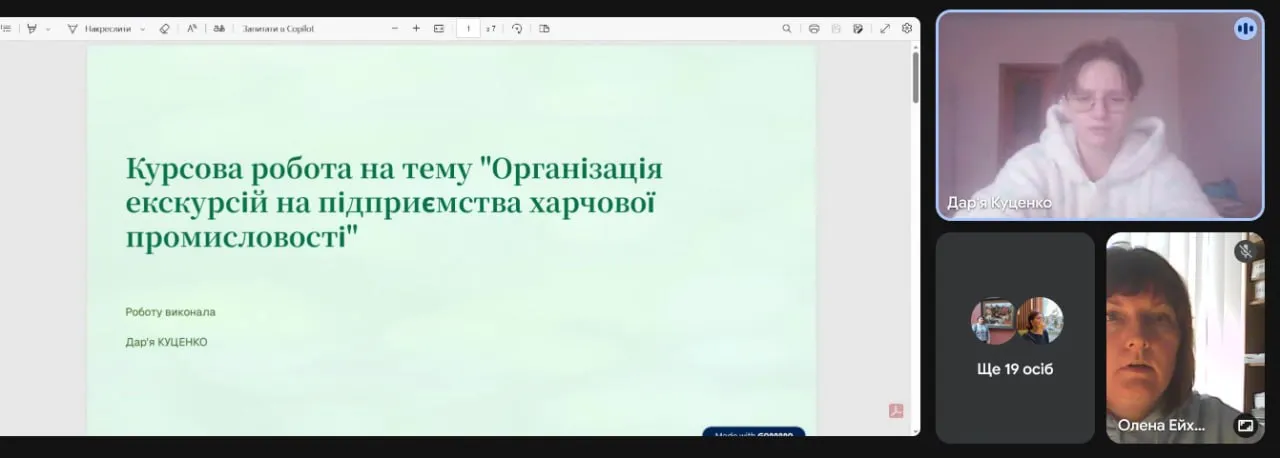Rotate the PDF page
Image resolution: width=1280 pixels, height=458 pixels.
(x=517, y=29)
